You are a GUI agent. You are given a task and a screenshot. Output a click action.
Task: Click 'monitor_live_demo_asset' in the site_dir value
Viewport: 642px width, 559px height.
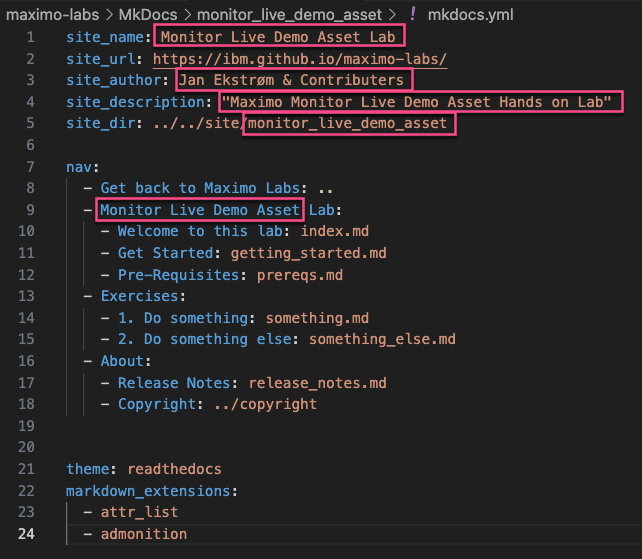coord(347,123)
